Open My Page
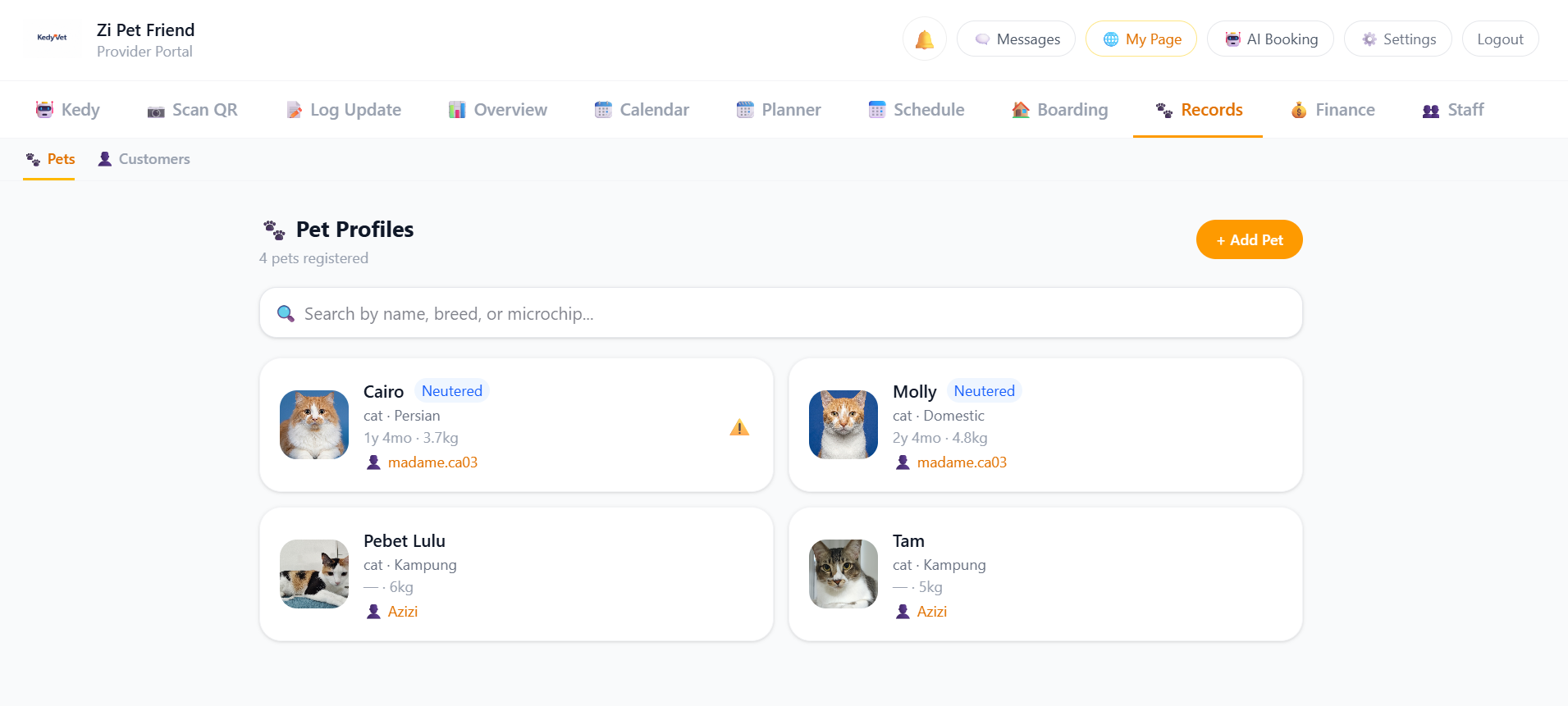This screenshot has height=706, width=1568. pyautogui.click(x=1141, y=39)
